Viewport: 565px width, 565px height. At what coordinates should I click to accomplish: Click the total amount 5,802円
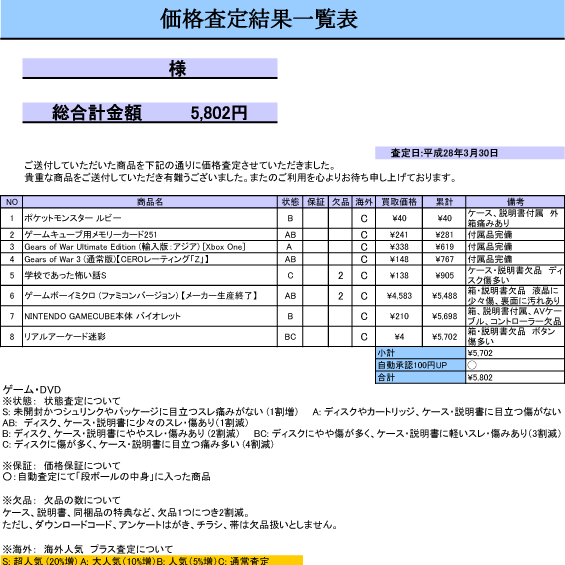219,113
